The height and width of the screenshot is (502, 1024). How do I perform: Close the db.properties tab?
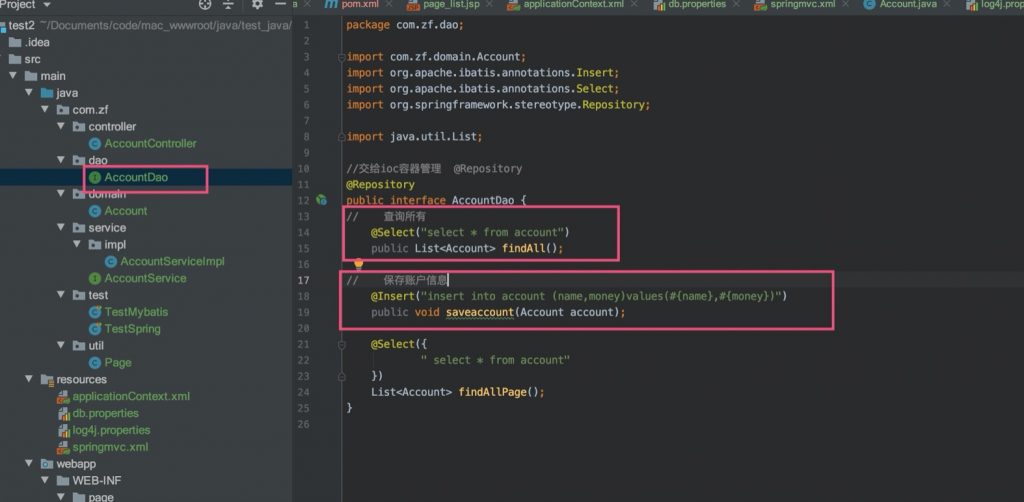pyautogui.click(x=737, y=5)
